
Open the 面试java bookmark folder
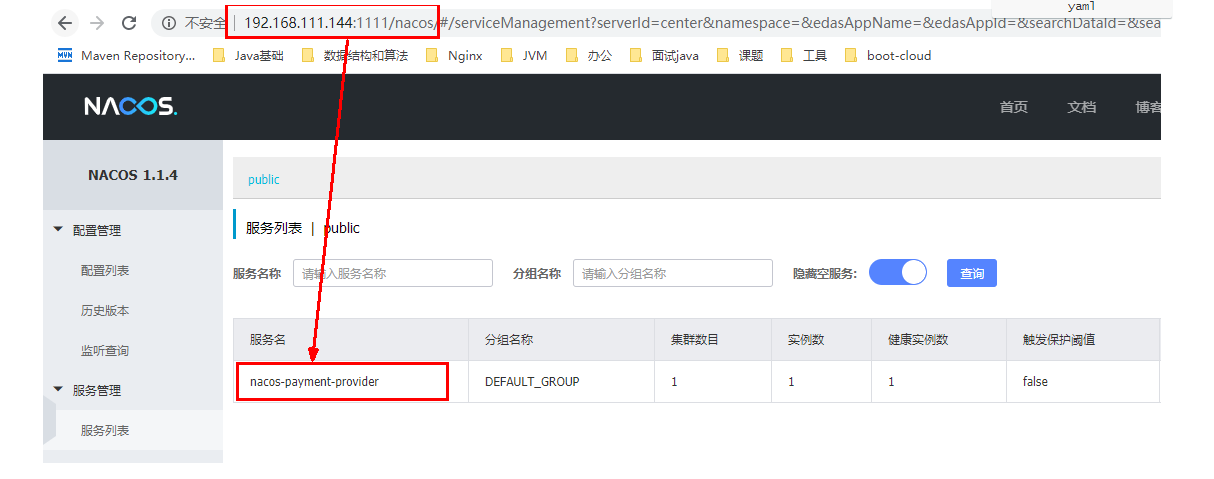click(665, 56)
